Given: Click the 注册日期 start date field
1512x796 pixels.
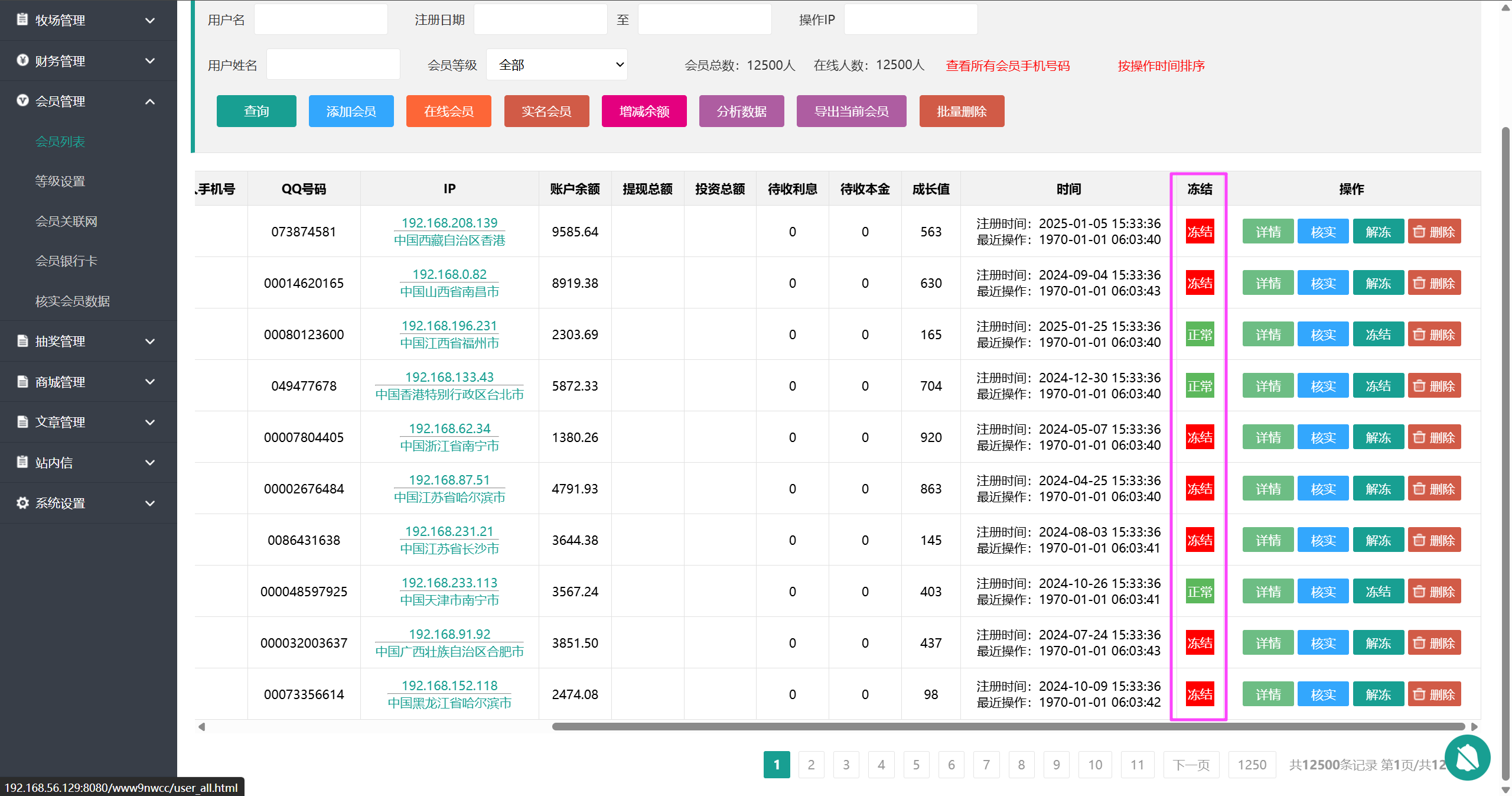Looking at the screenshot, I should point(540,20).
